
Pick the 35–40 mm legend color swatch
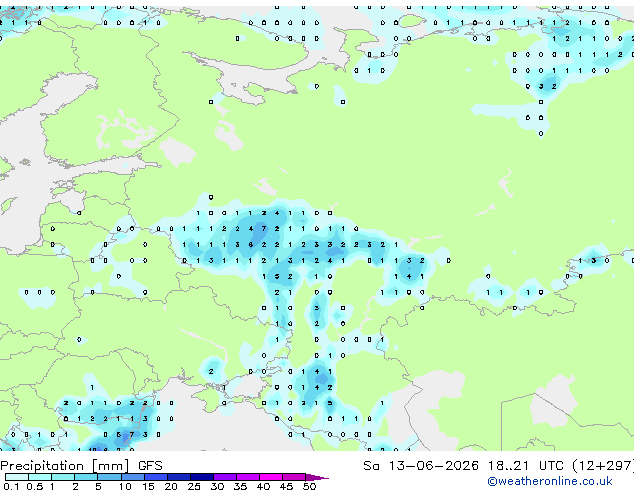tap(247, 477)
